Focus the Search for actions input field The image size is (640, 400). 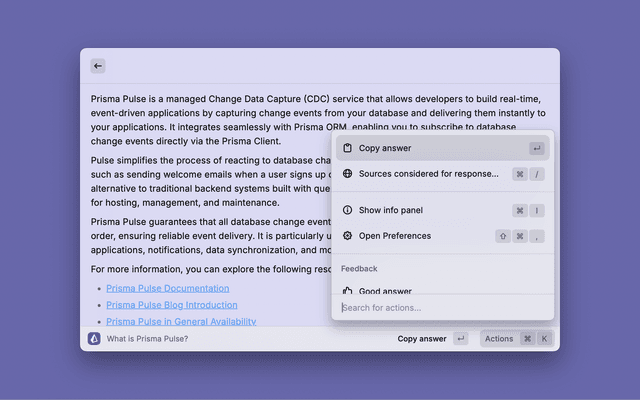click(x=440, y=308)
